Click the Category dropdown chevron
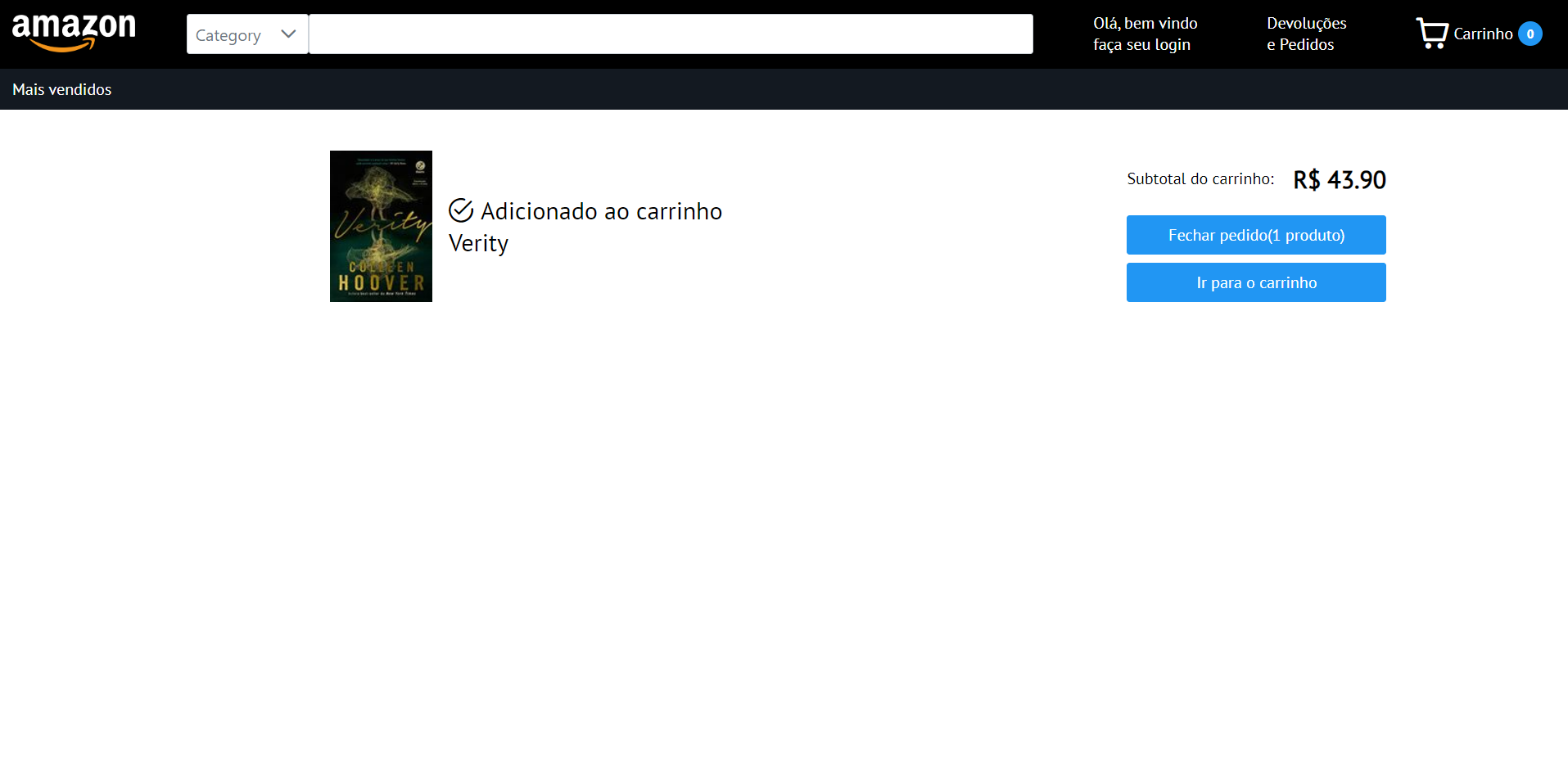Image resolution: width=1568 pixels, height=767 pixels. point(287,34)
